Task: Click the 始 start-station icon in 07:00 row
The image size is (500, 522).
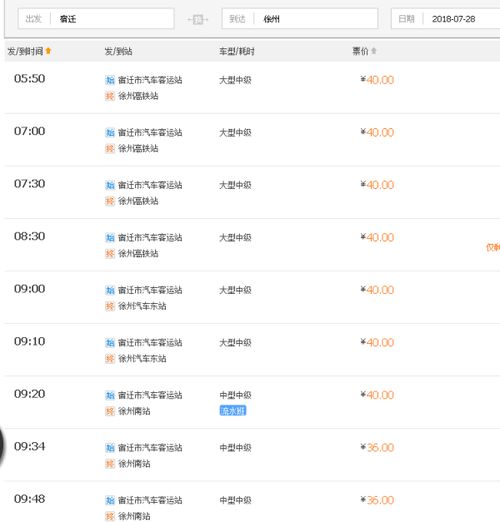Action: pos(110,133)
